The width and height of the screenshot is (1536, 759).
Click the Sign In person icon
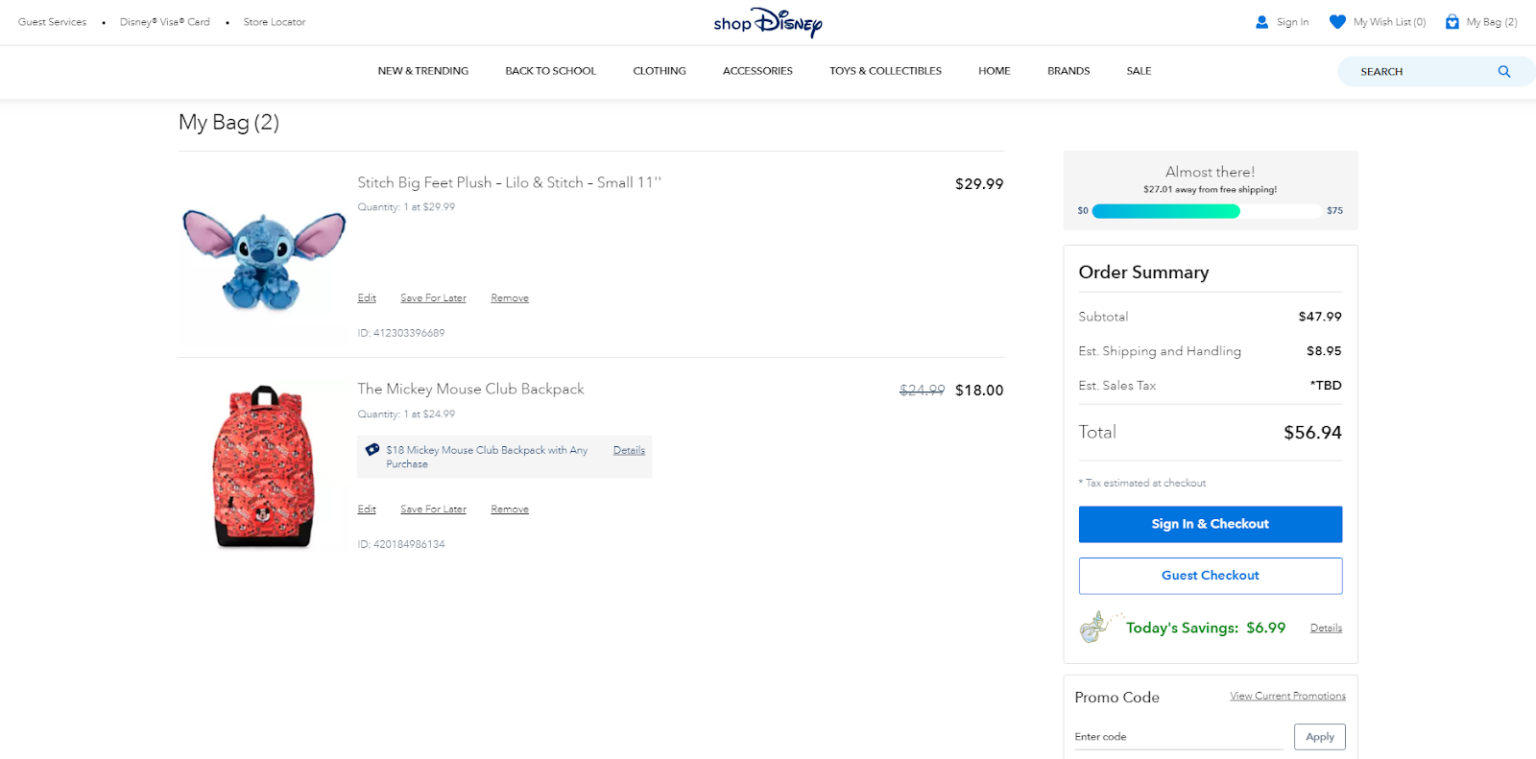click(x=1262, y=21)
